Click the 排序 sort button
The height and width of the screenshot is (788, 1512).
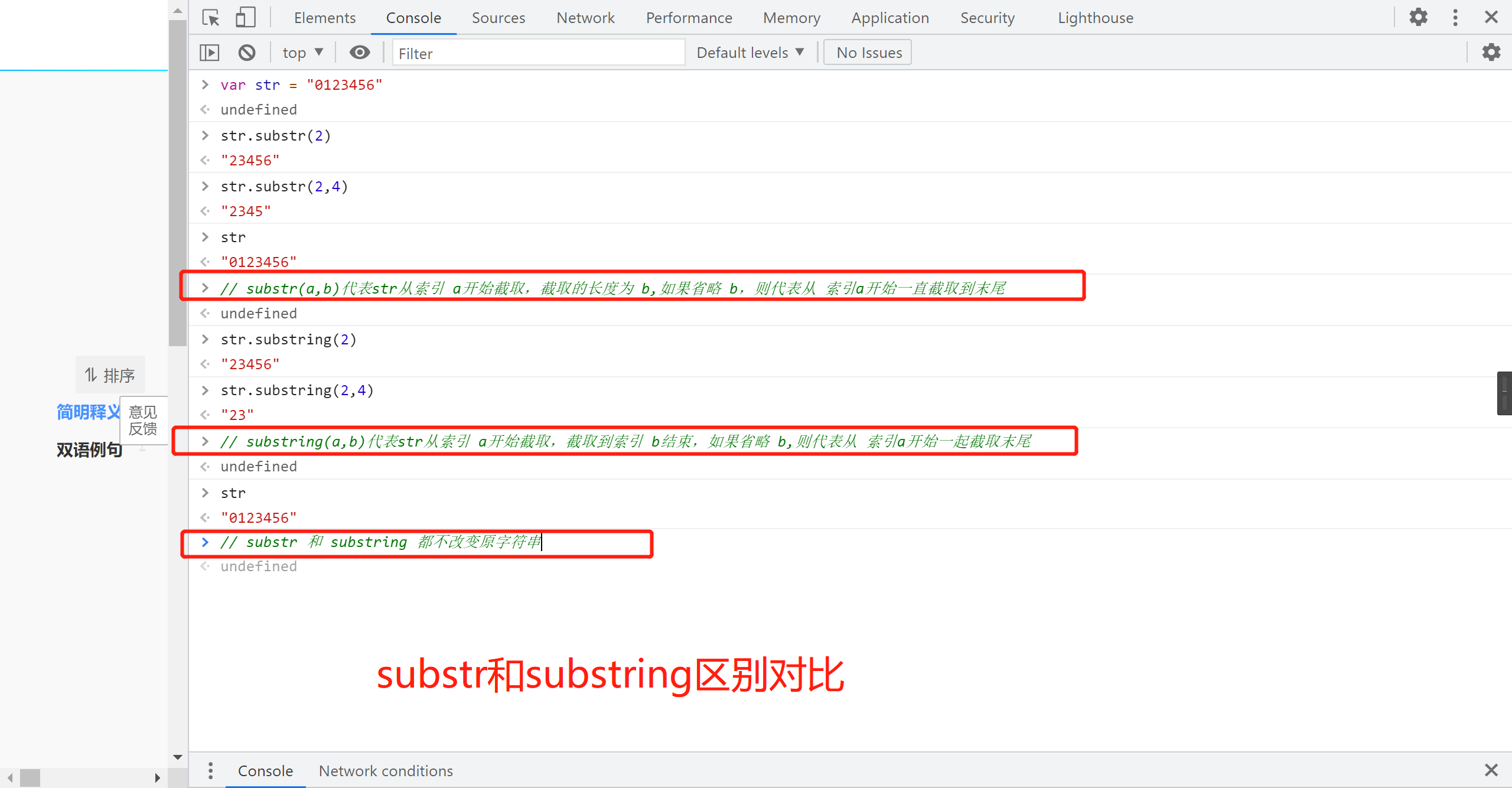click(110, 375)
